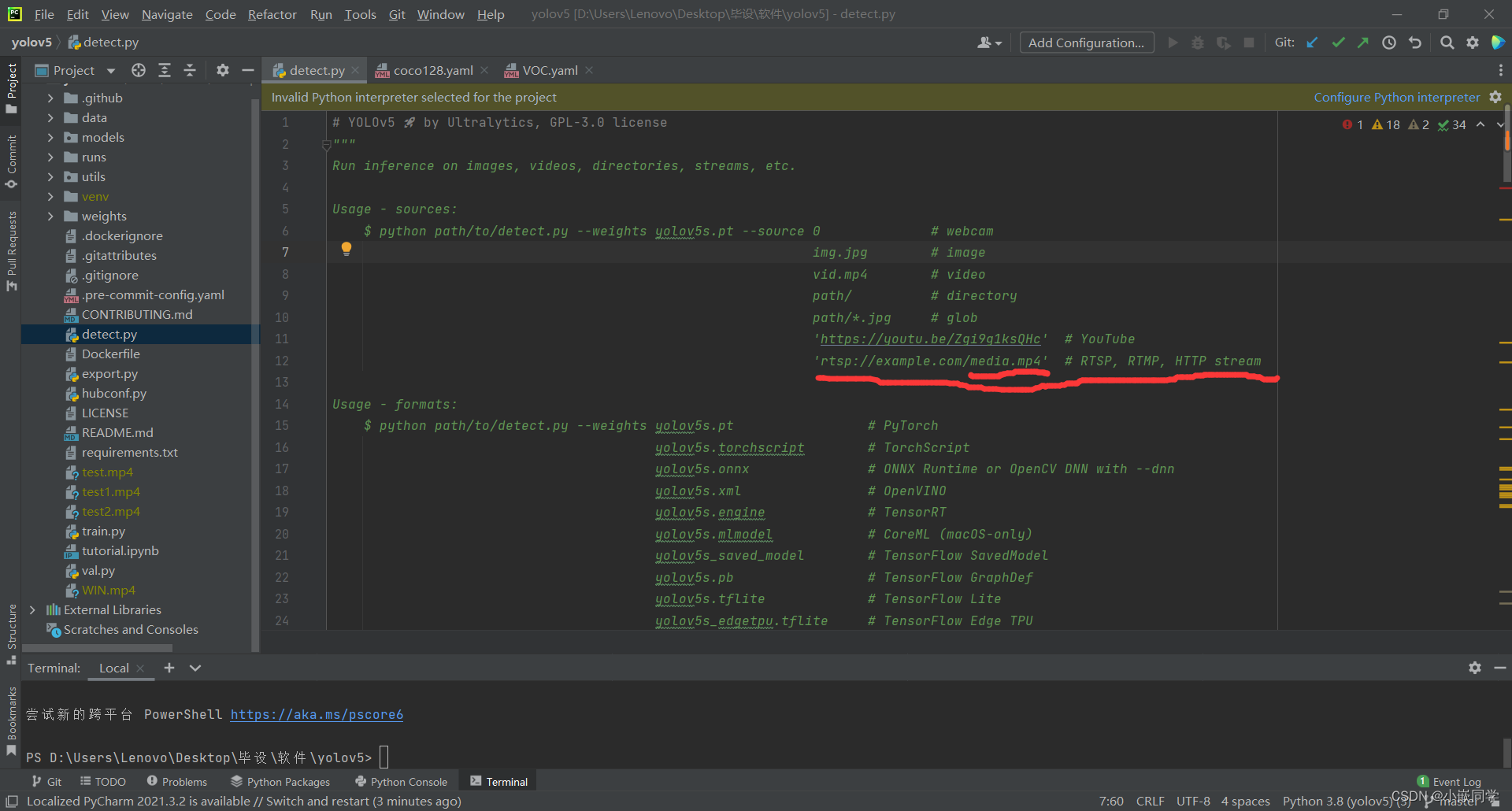This screenshot has height=811, width=1512.
Task: Expand the models folder
Action: pos(50,137)
